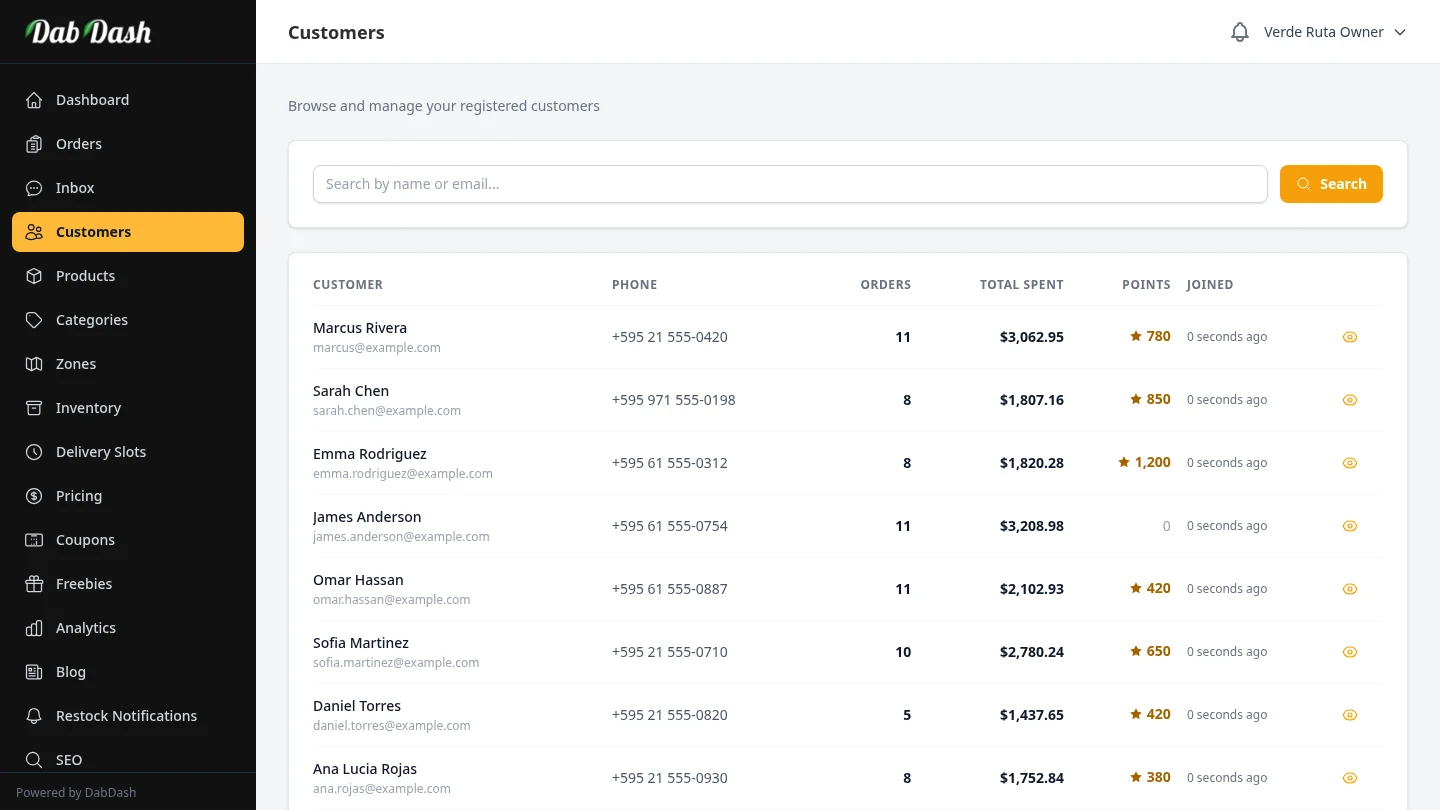1440x810 pixels.
Task: Click the Freebies gift icon
Action: (x=34, y=584)
